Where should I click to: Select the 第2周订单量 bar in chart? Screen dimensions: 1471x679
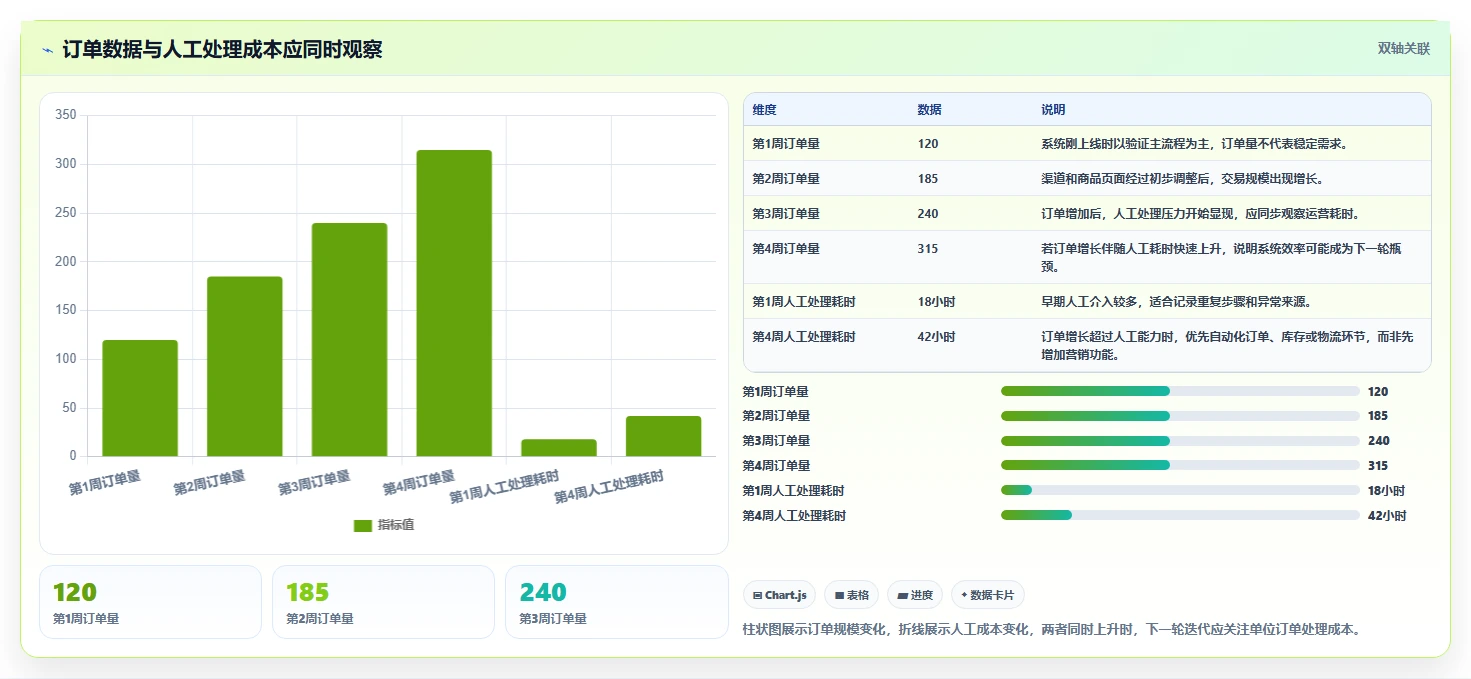click(x=245, y=367)
